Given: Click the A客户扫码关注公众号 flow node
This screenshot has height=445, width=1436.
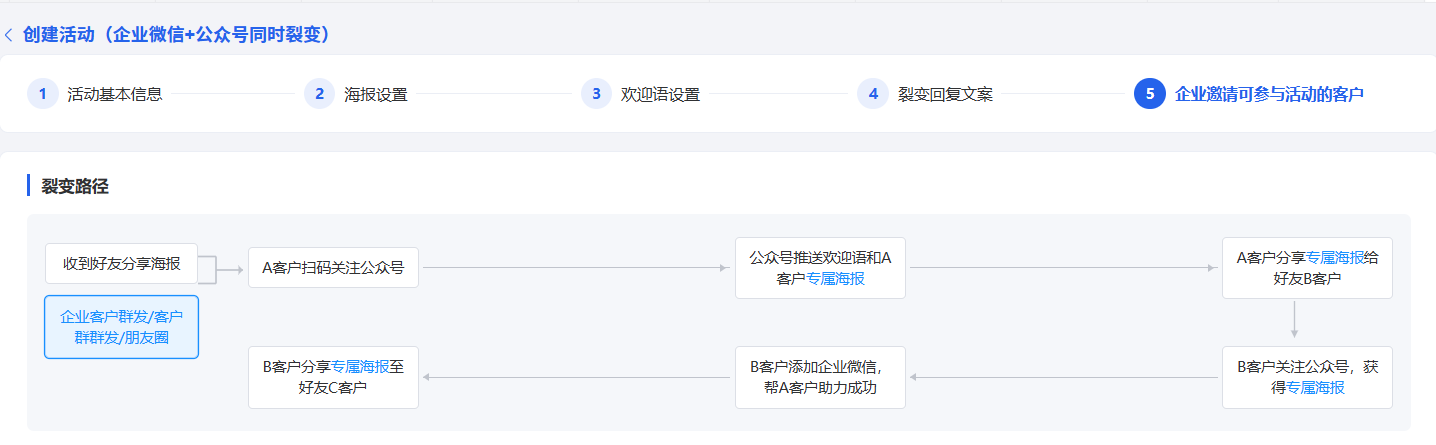Looking at the screenshot, I should coord(333,267).
